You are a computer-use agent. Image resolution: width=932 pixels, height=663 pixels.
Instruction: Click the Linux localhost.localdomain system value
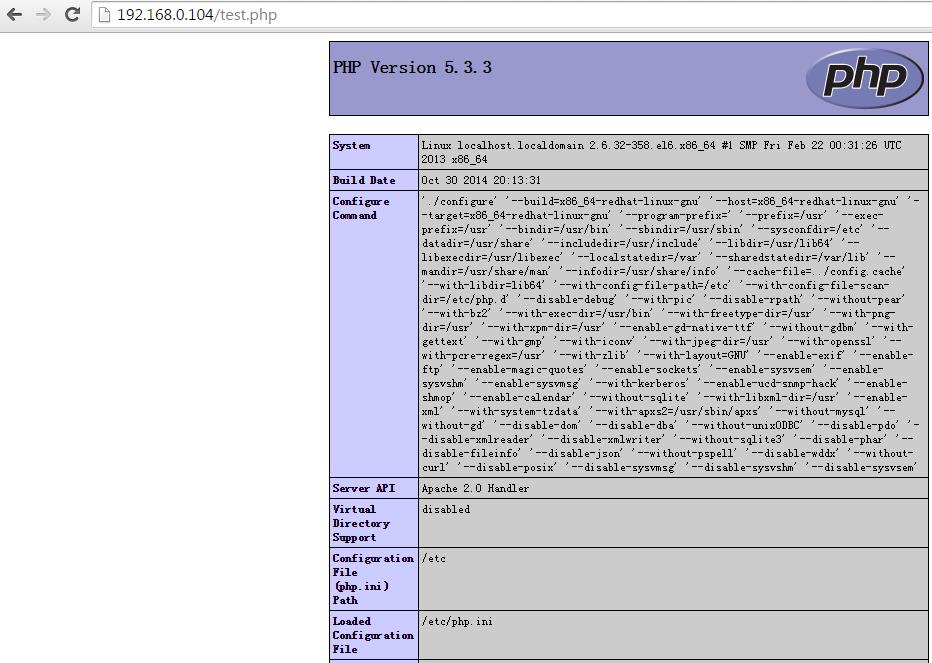pyautogui.click(x=661, y=152)
